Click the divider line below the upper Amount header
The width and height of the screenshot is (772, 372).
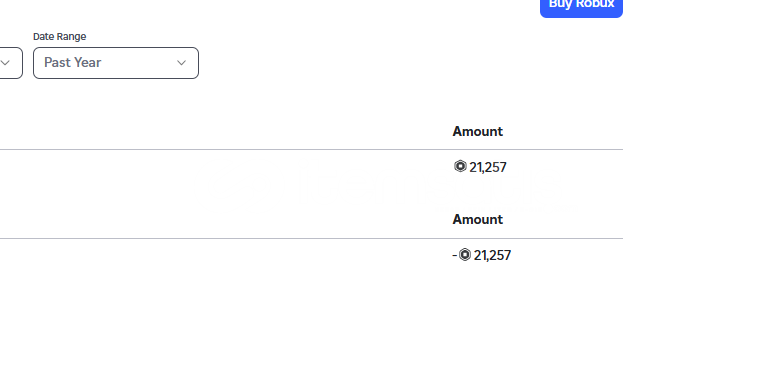pyautogui.click(x=311, y=149)
